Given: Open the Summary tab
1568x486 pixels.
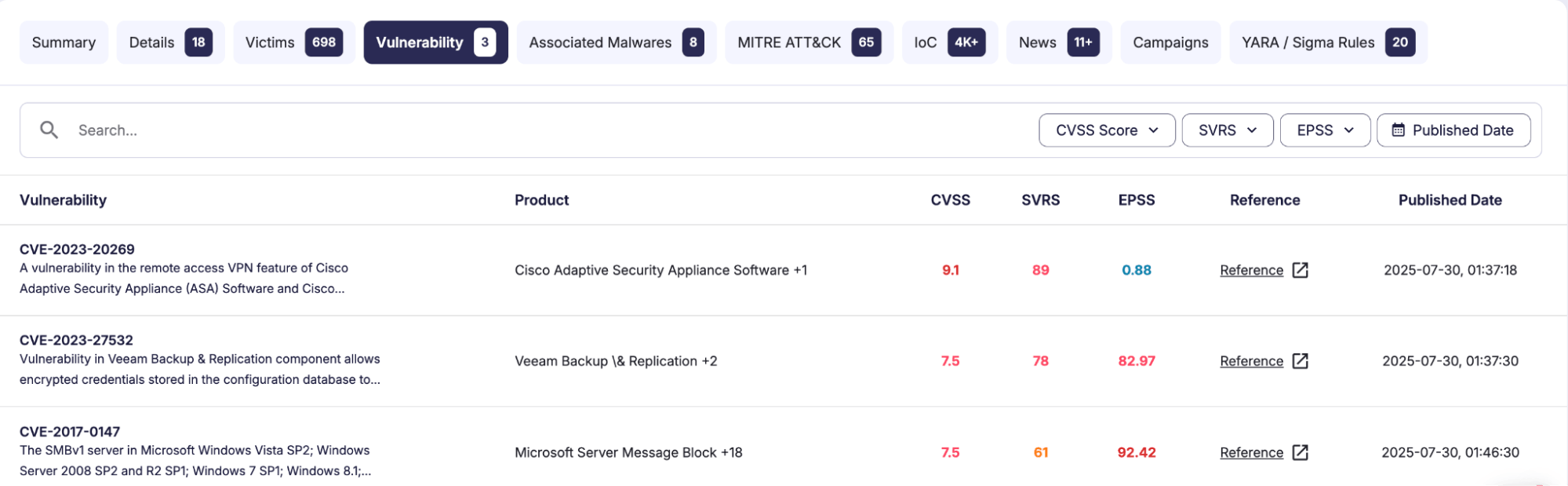Looking at the screenshot, I should click(64, 42).
